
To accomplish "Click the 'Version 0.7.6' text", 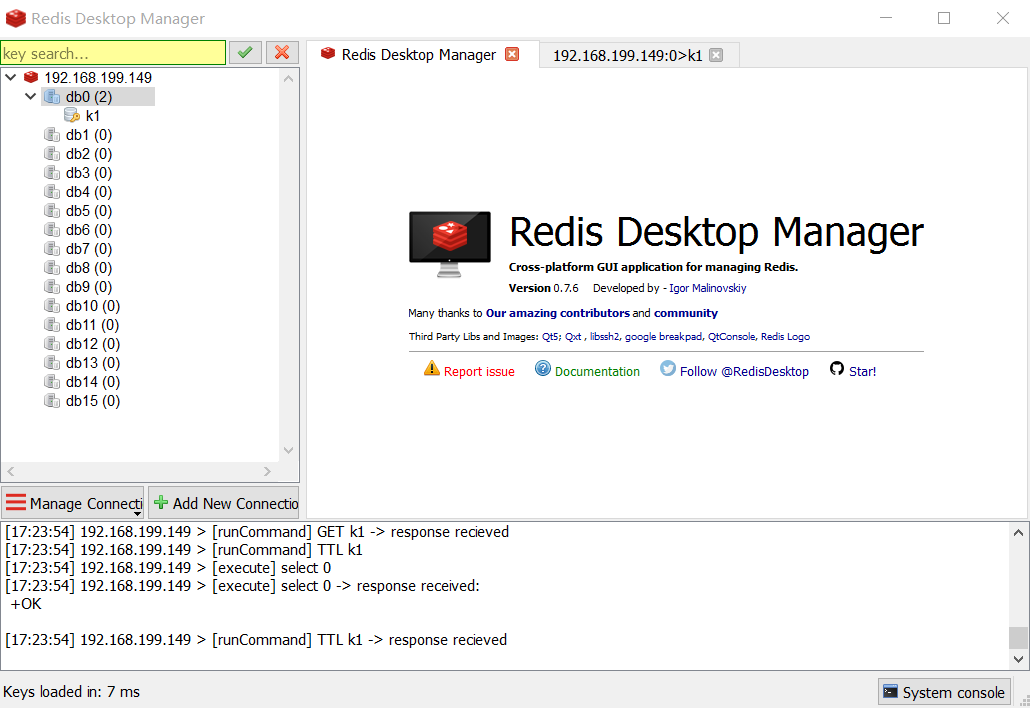I will 543,288.
